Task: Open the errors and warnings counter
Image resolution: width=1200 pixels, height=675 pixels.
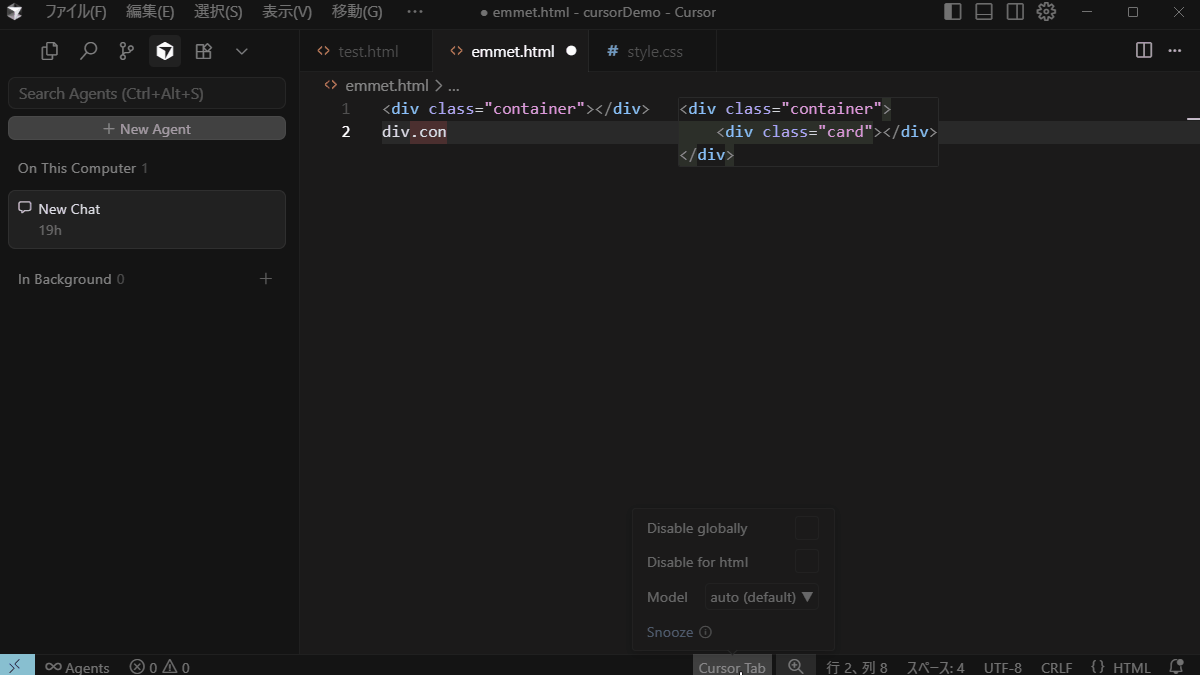Action: click(x=159, y=667)
